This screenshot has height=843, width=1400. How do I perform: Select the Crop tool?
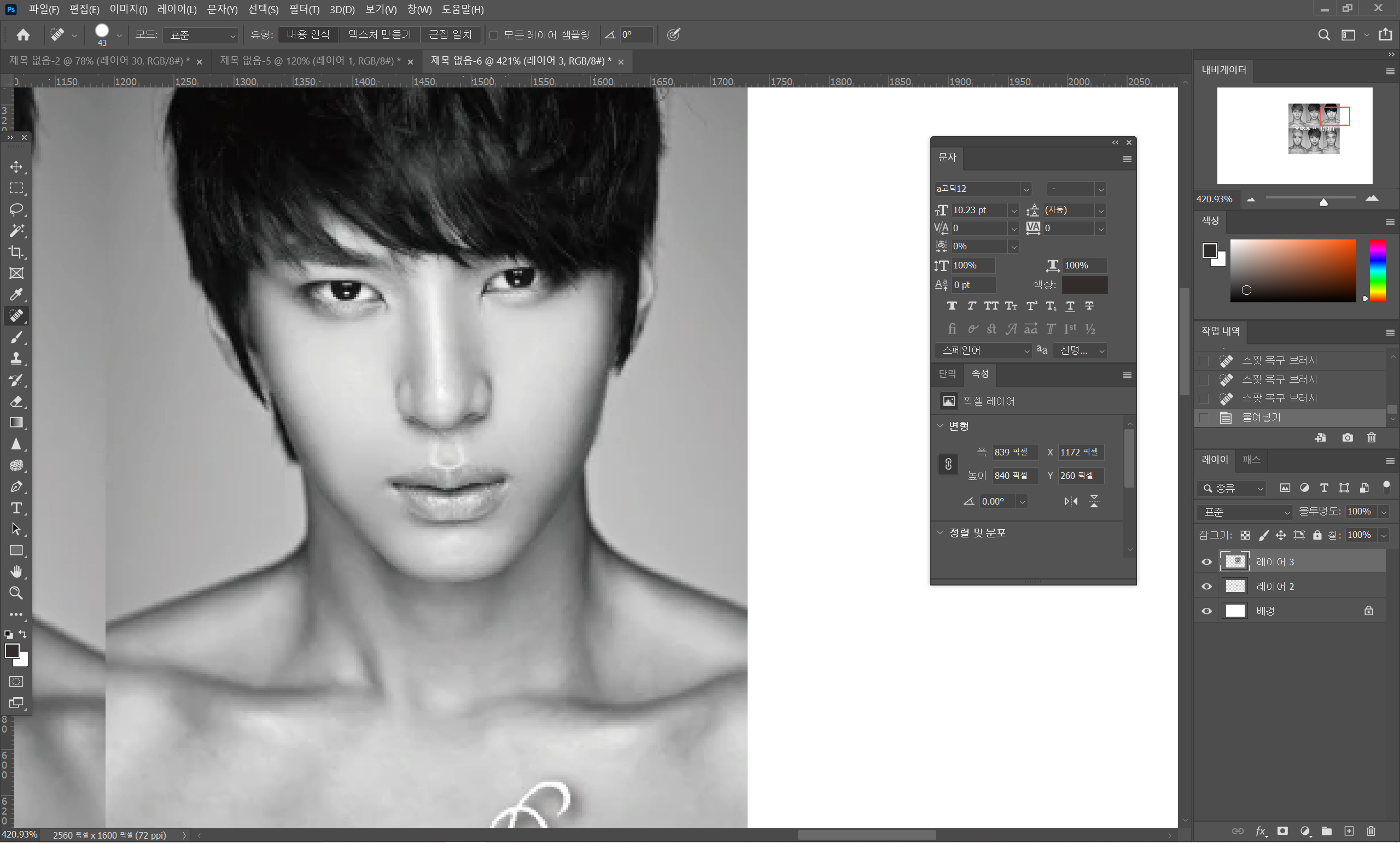[x=16, y=252]
